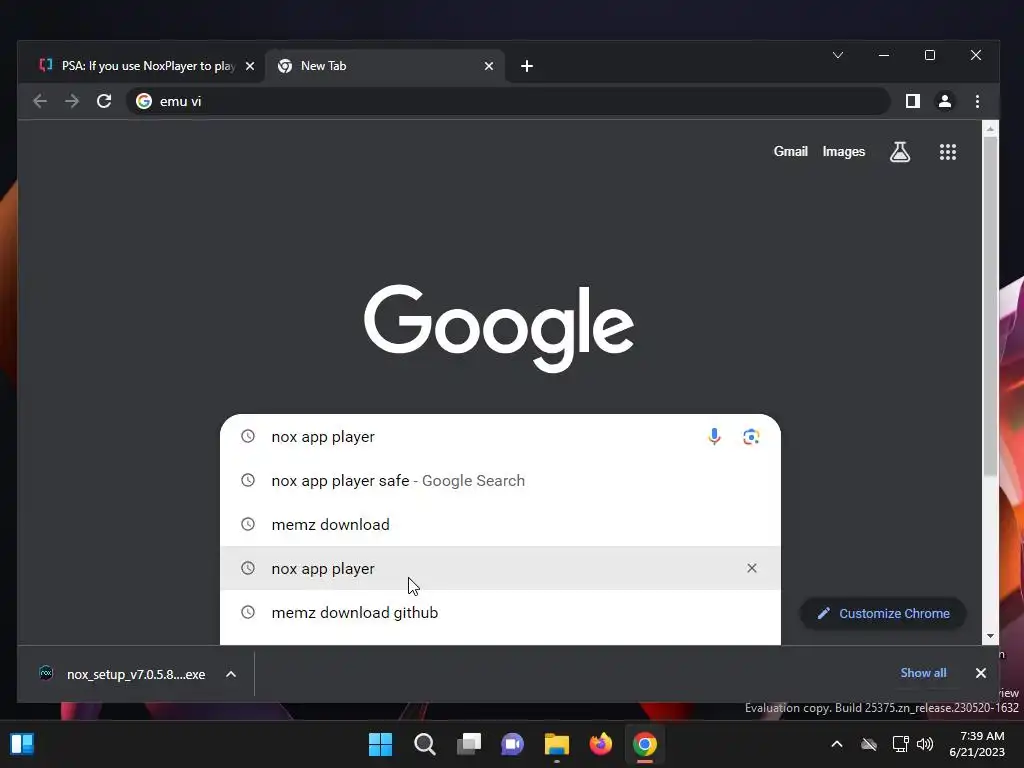
Task: Select highlighted 'nox app player' suggestion
Action: [500, 568]
